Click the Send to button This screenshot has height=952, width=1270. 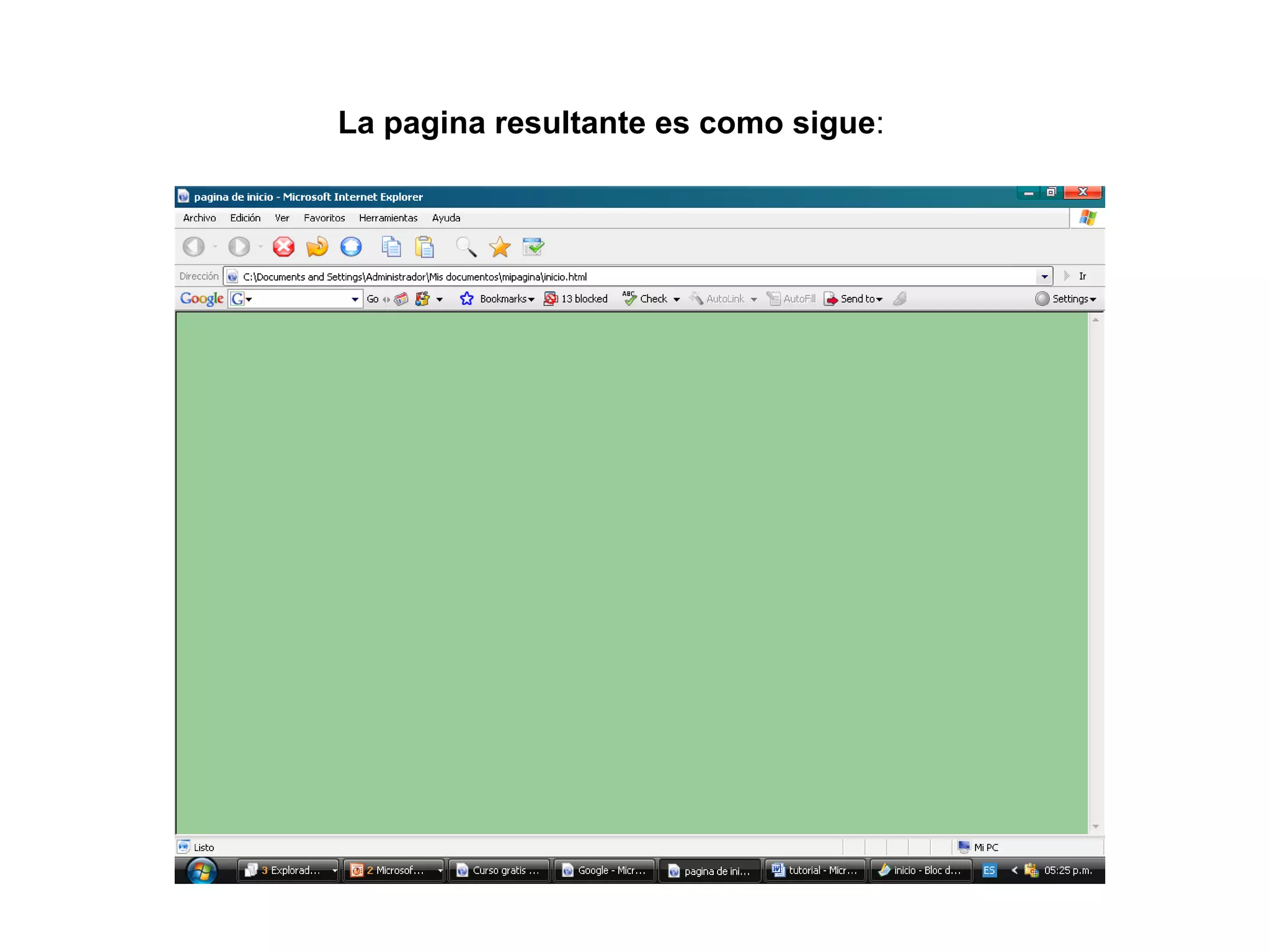[x=853, y=299]
